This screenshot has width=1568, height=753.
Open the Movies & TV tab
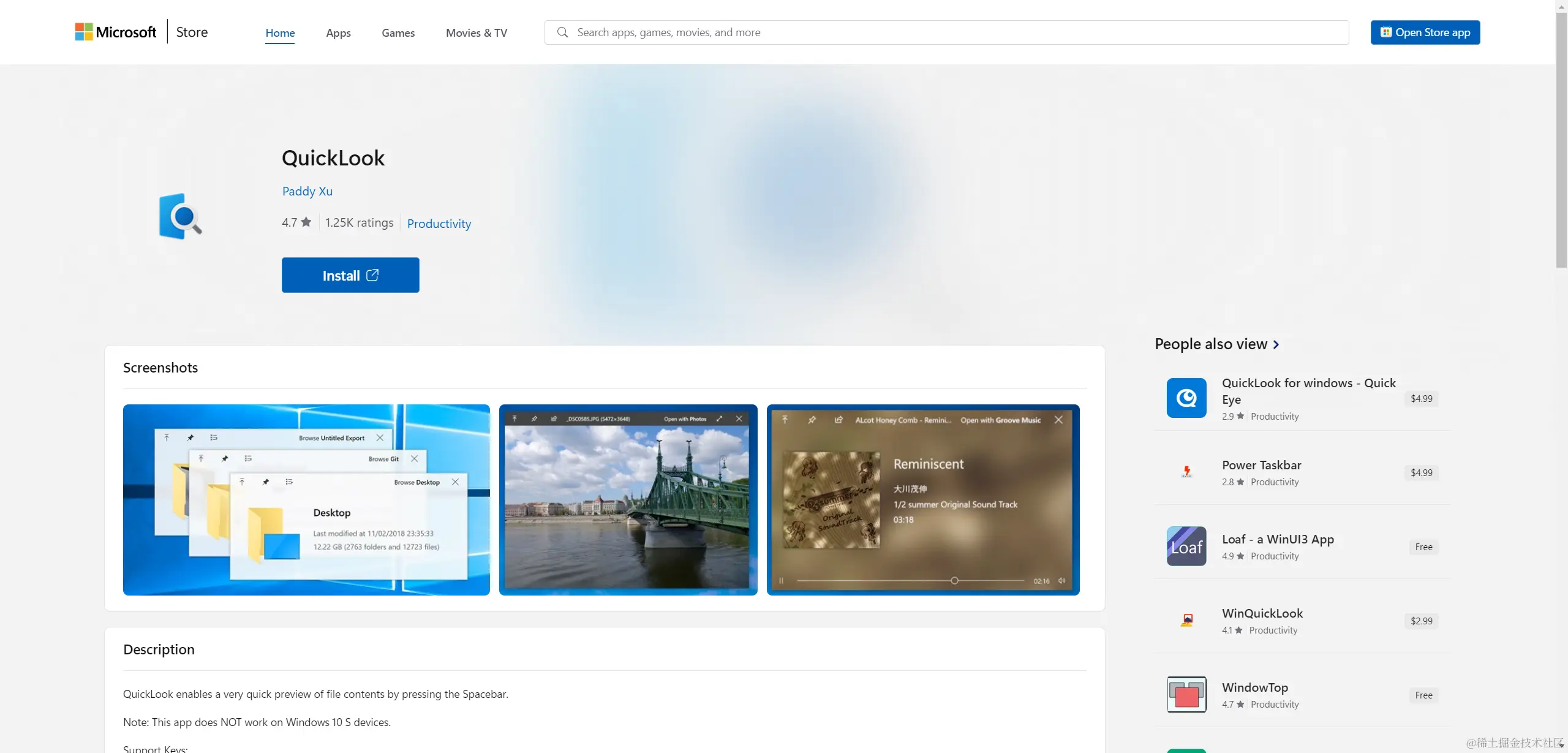pos(477,32)
